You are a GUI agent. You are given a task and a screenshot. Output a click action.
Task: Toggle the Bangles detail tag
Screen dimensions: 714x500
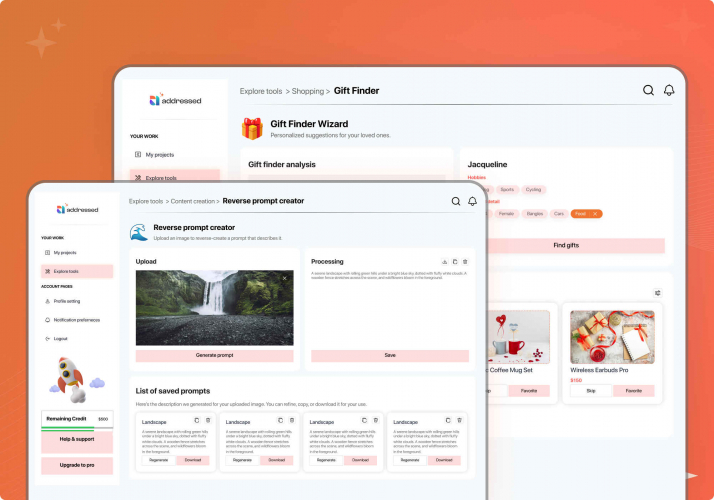535,214
